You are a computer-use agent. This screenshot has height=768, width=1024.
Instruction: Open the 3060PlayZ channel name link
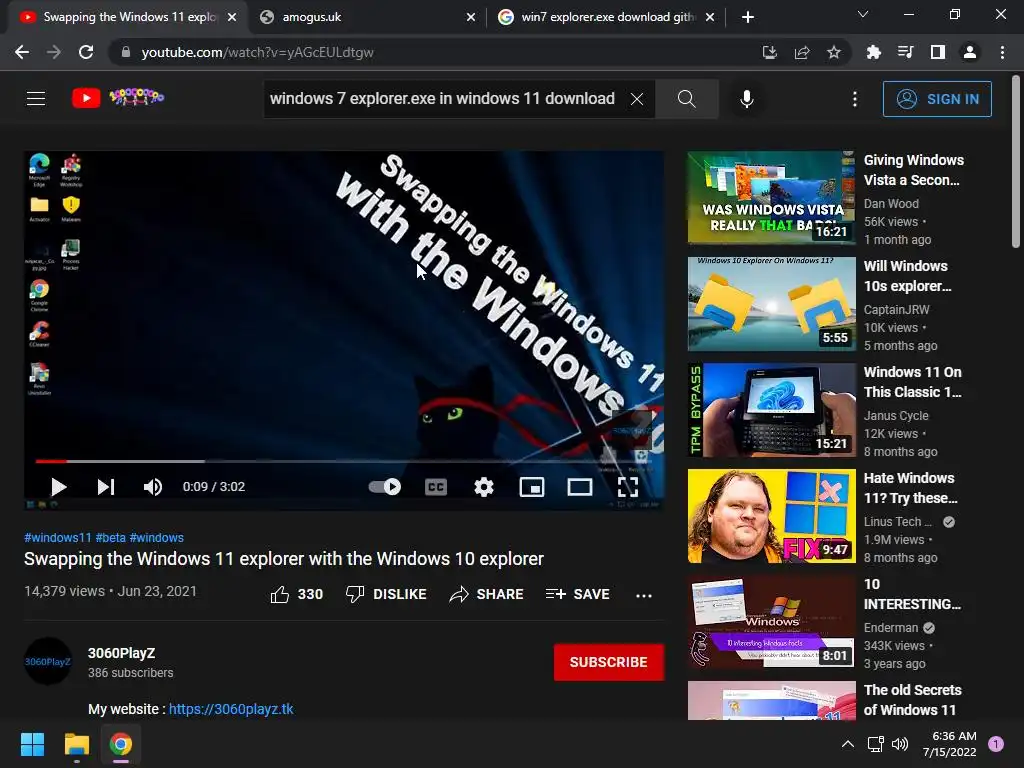tap(121, 653)
